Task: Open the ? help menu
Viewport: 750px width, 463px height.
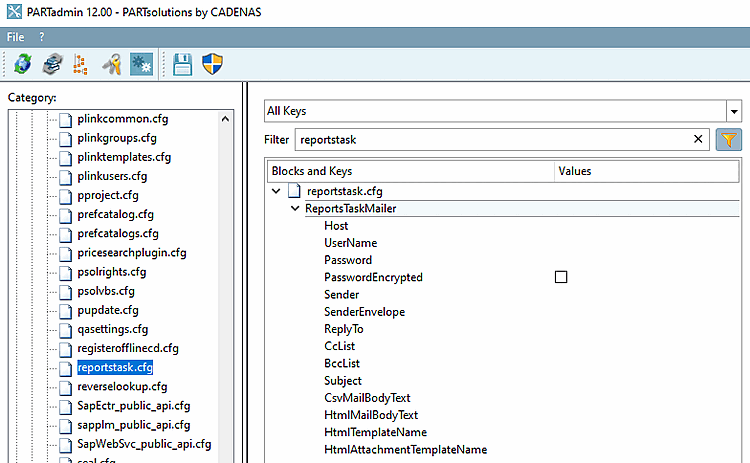Action: pos(42,36)
